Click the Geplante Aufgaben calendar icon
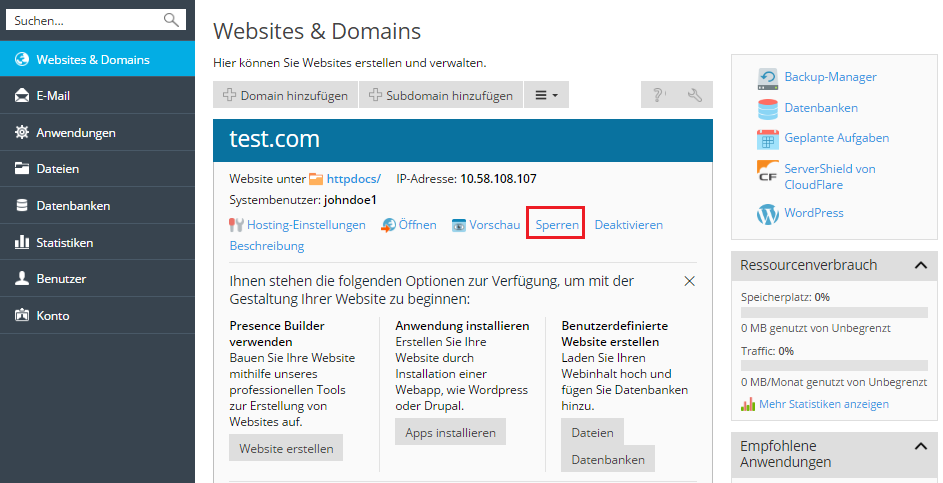 [x=767, y=138]
